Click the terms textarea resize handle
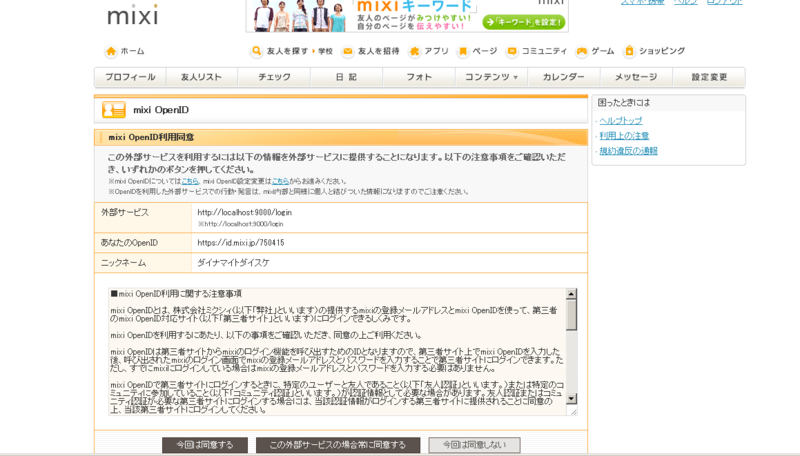Screen dimensions: 800x456 pyautogui.click(x=573, y=412)
